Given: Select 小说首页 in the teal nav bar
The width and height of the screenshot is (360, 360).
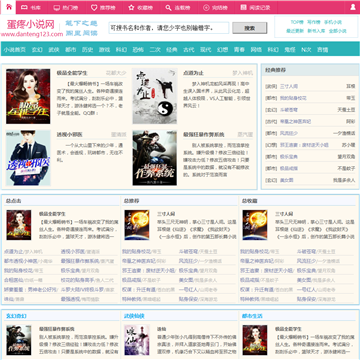Looking at the screenshot, I should coord(15,50).
